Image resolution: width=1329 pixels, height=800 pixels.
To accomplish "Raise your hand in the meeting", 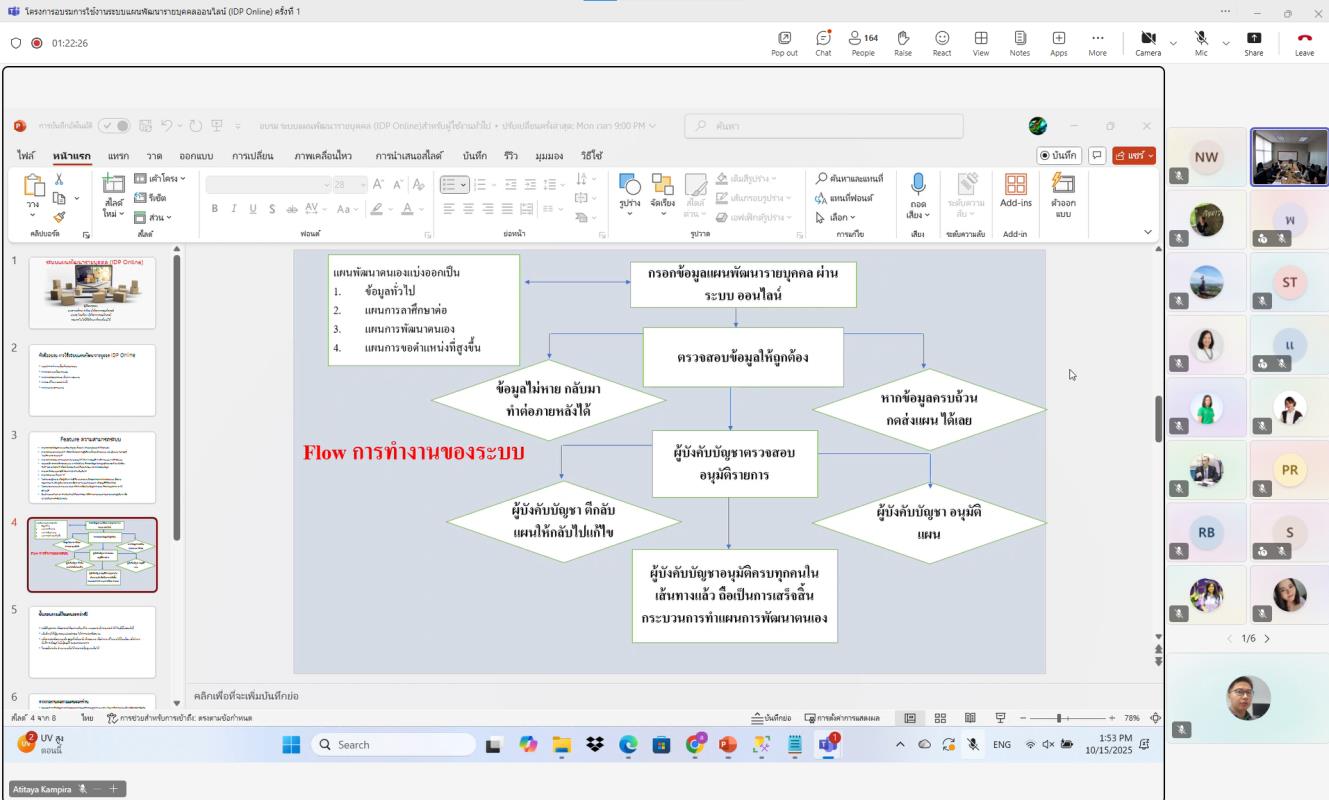I will click(x=903, y=43).
